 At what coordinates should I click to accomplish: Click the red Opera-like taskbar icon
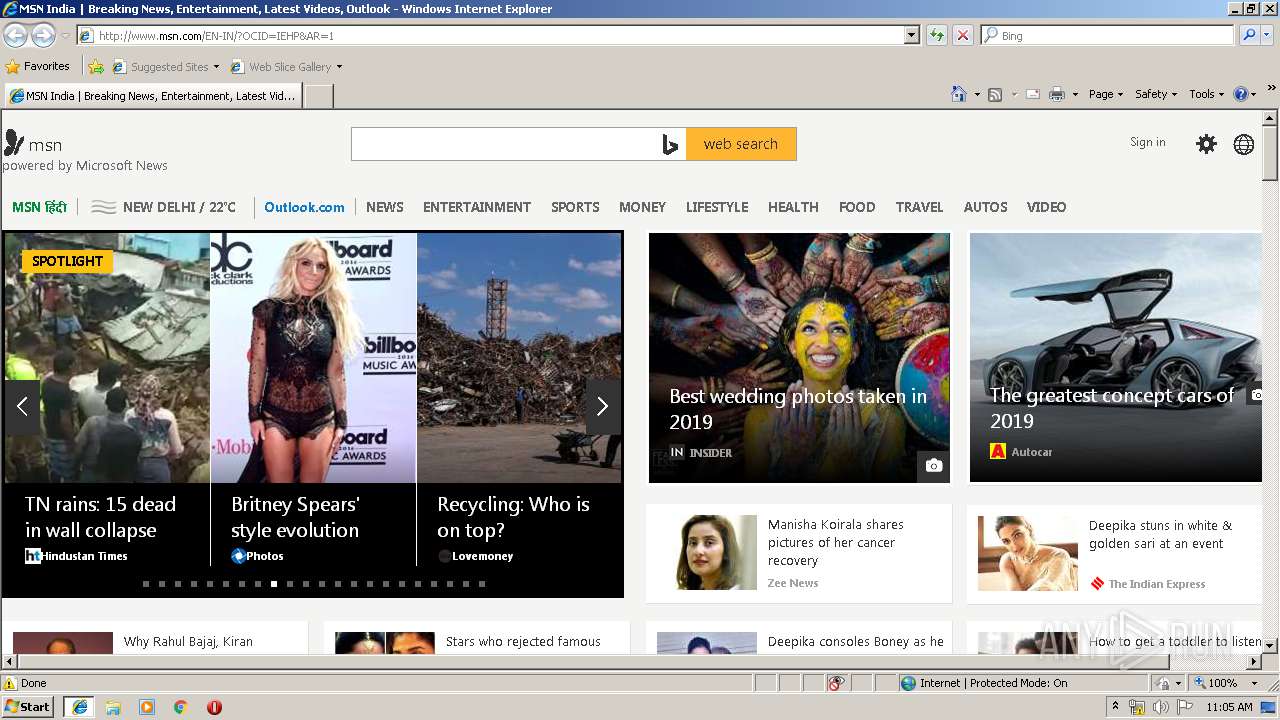click(x=214, y=707)
